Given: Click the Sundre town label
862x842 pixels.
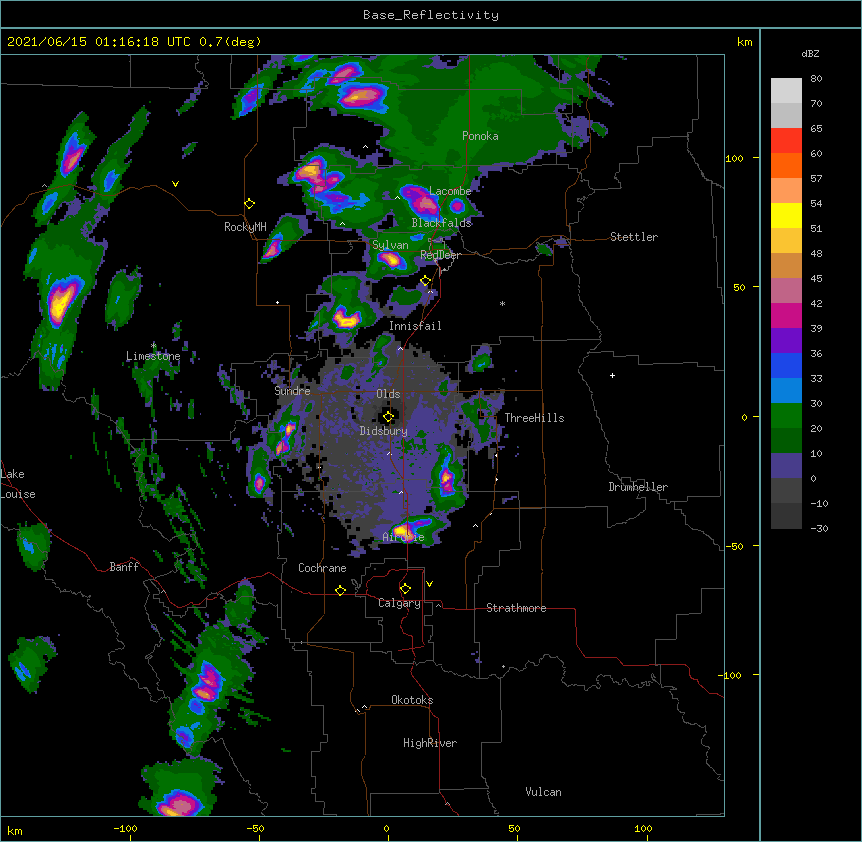Looking at the screenshot, I should coord(292,391).
